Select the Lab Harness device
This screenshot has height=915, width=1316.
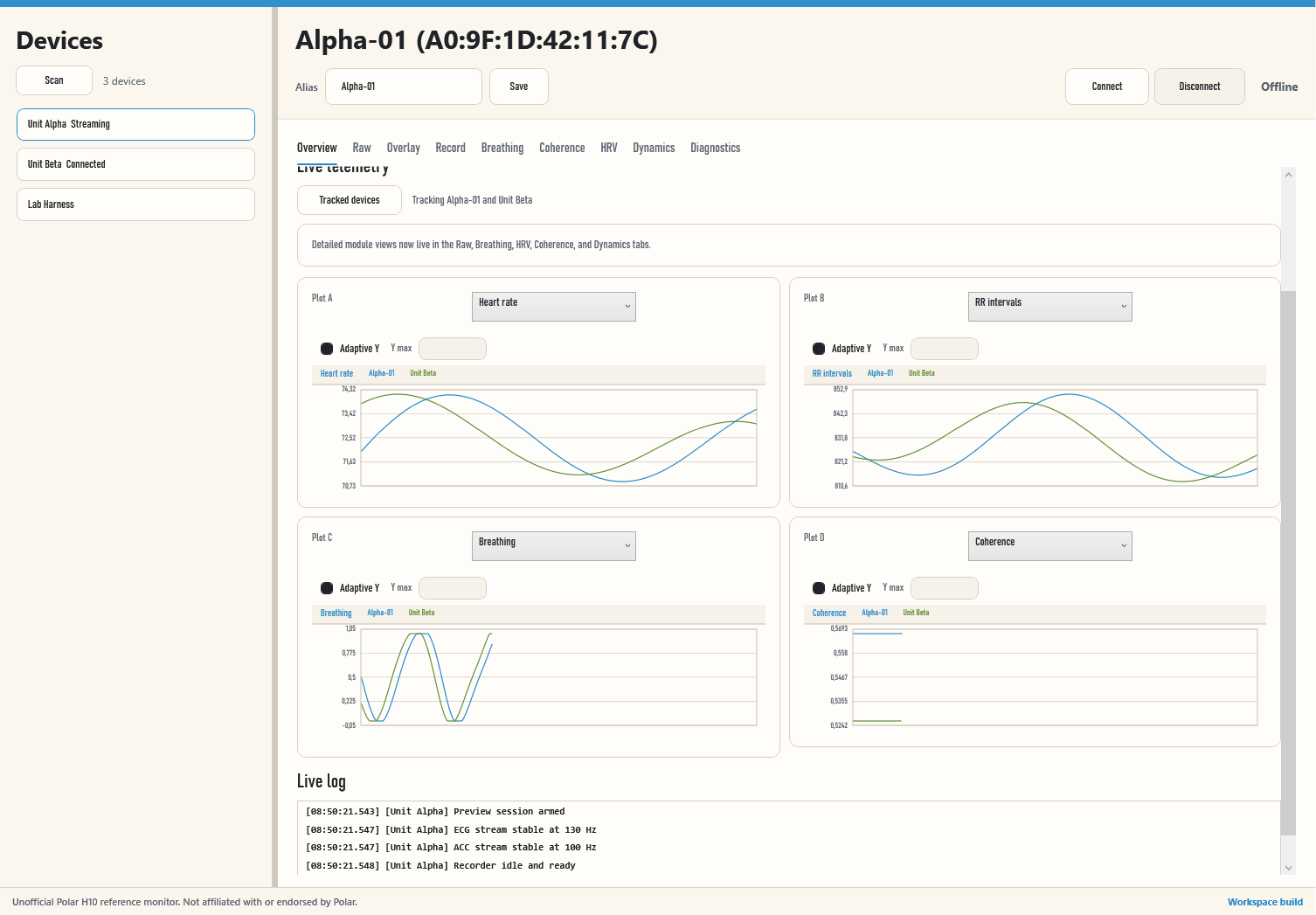point(135,204)
